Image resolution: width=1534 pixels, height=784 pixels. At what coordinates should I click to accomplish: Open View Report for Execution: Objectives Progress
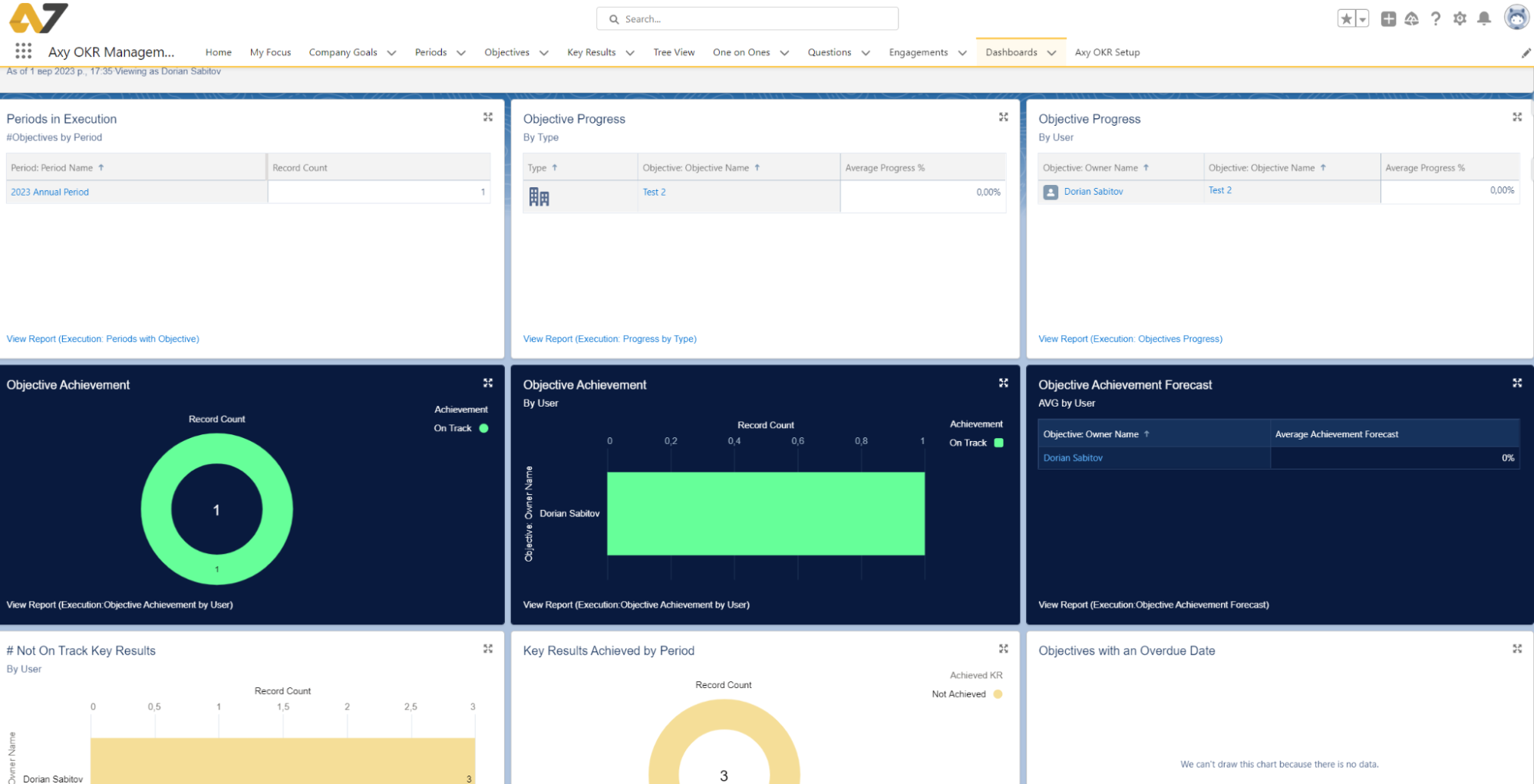coord(1130,338)
